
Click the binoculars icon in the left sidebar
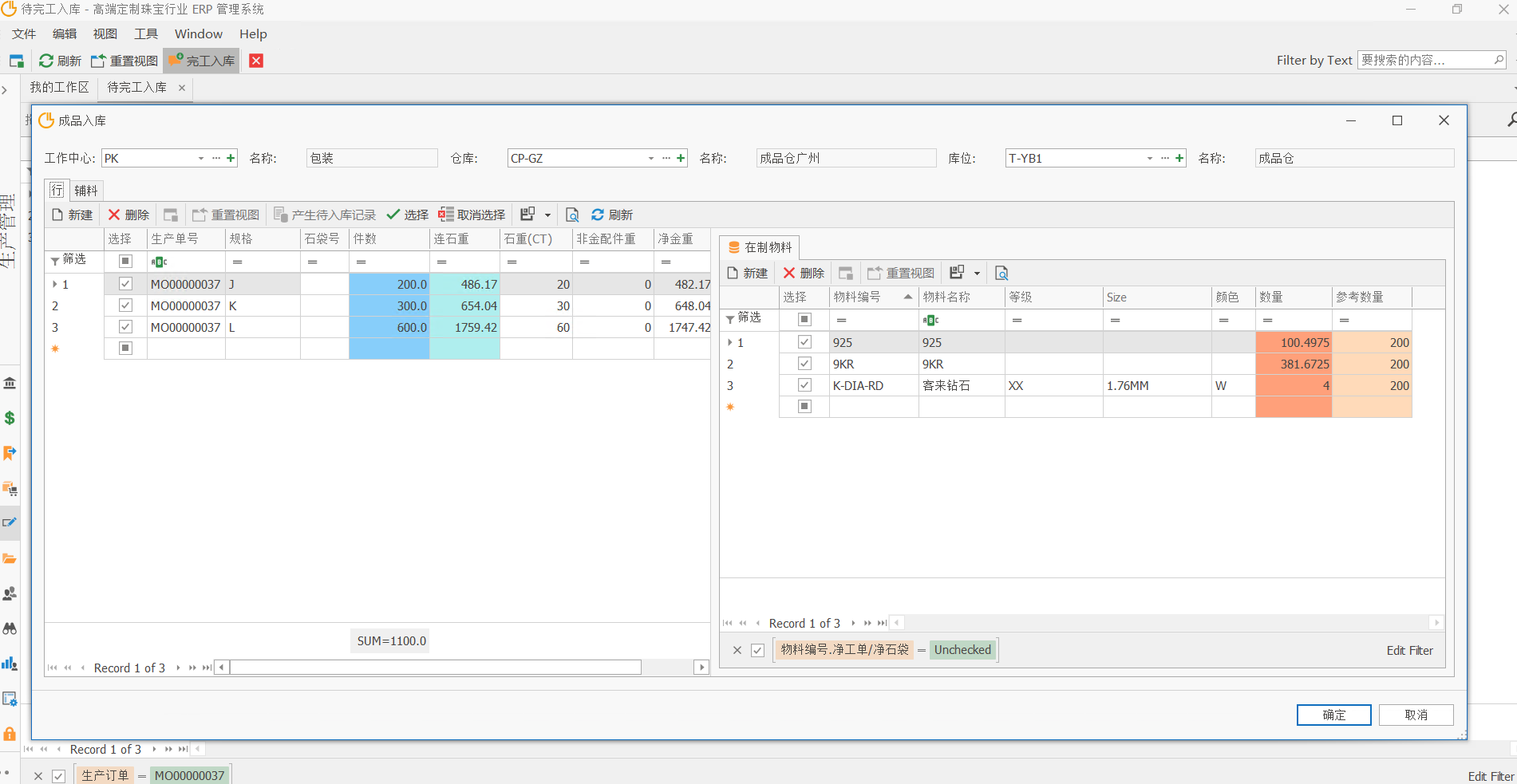click(10, 628)
